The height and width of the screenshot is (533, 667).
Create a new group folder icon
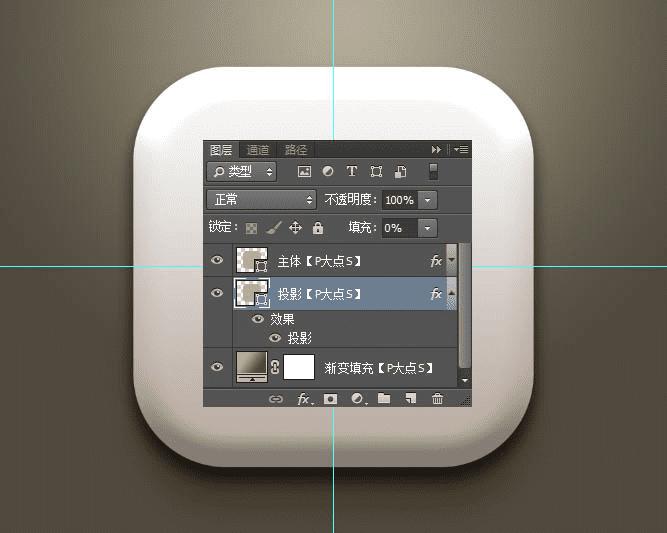384,398
